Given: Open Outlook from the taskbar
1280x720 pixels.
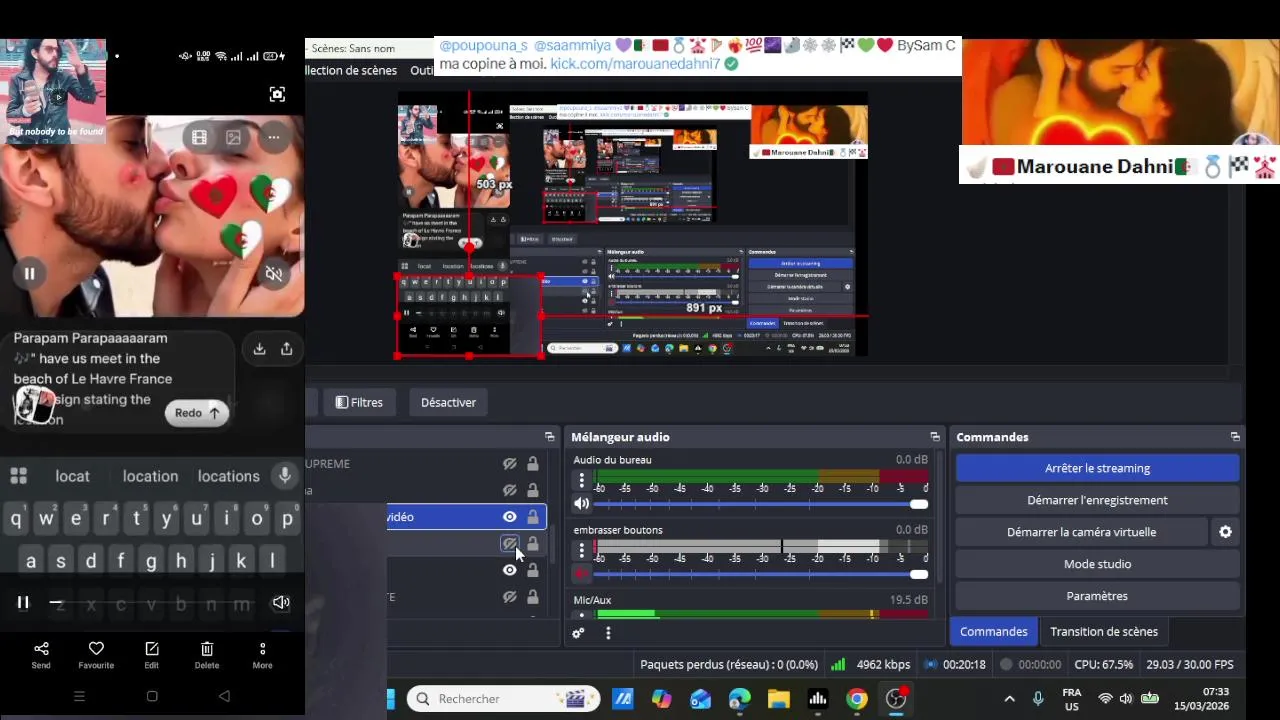Looking at the screenshot, I should tap(700, 699).
